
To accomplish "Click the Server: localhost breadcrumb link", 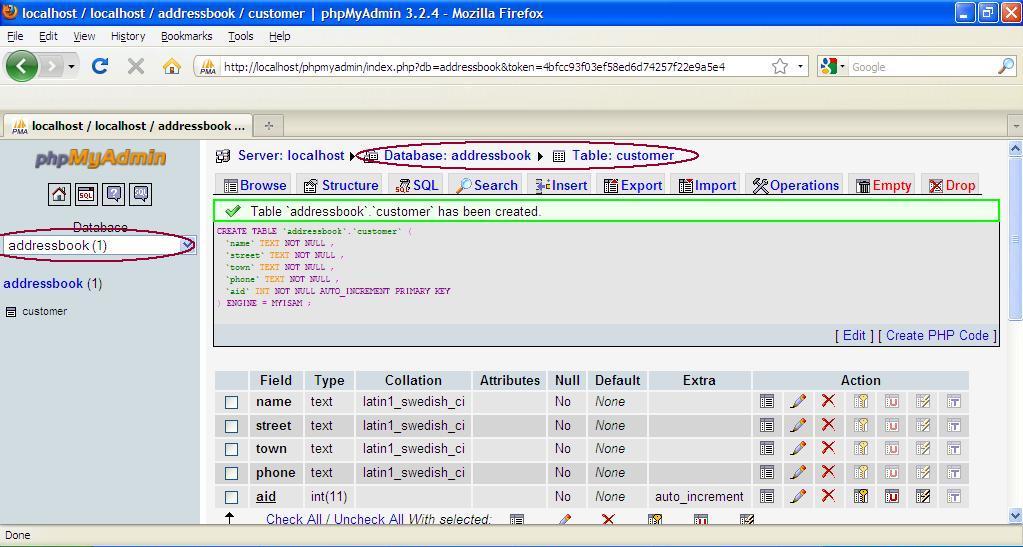I will point(291,155).
